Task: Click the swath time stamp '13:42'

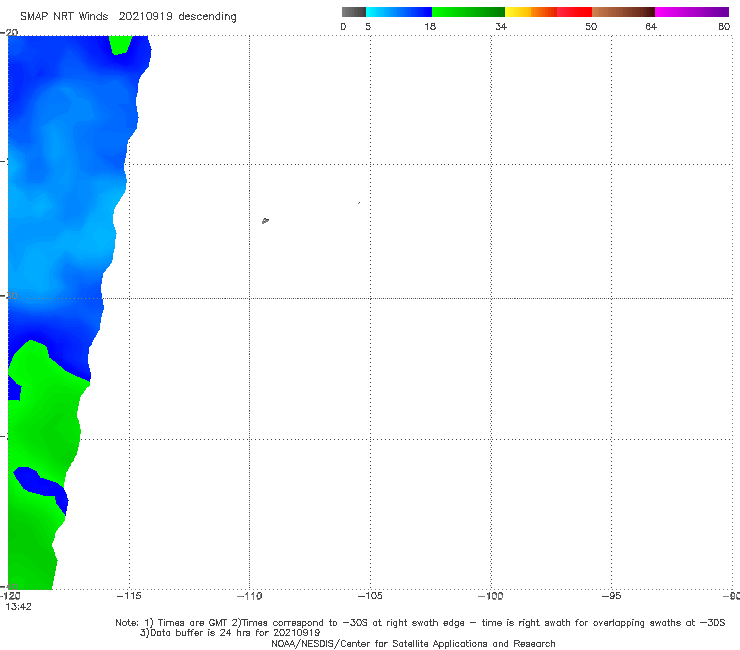Action: (x=18, y=607)
